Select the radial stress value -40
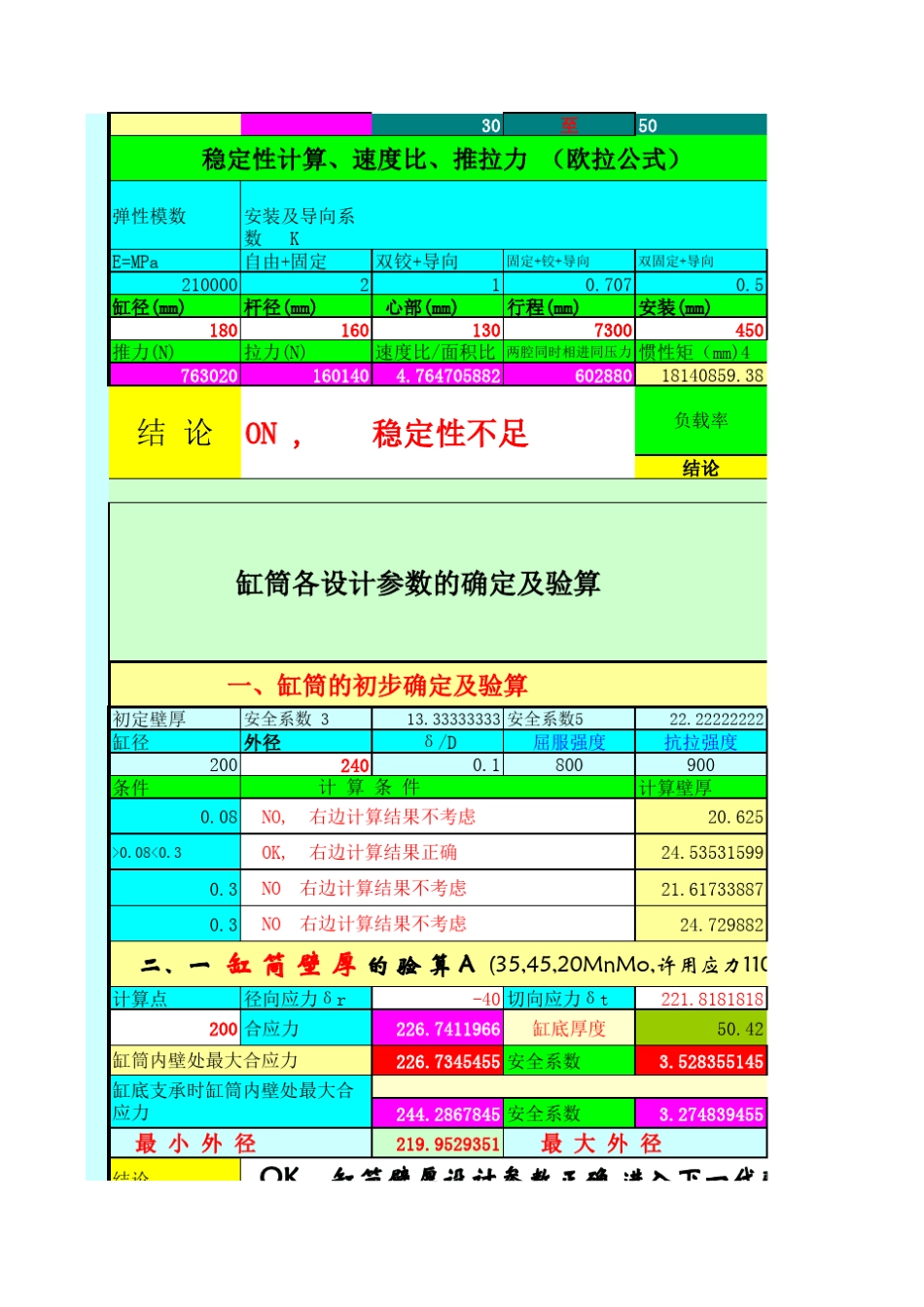 pos(438,999)
